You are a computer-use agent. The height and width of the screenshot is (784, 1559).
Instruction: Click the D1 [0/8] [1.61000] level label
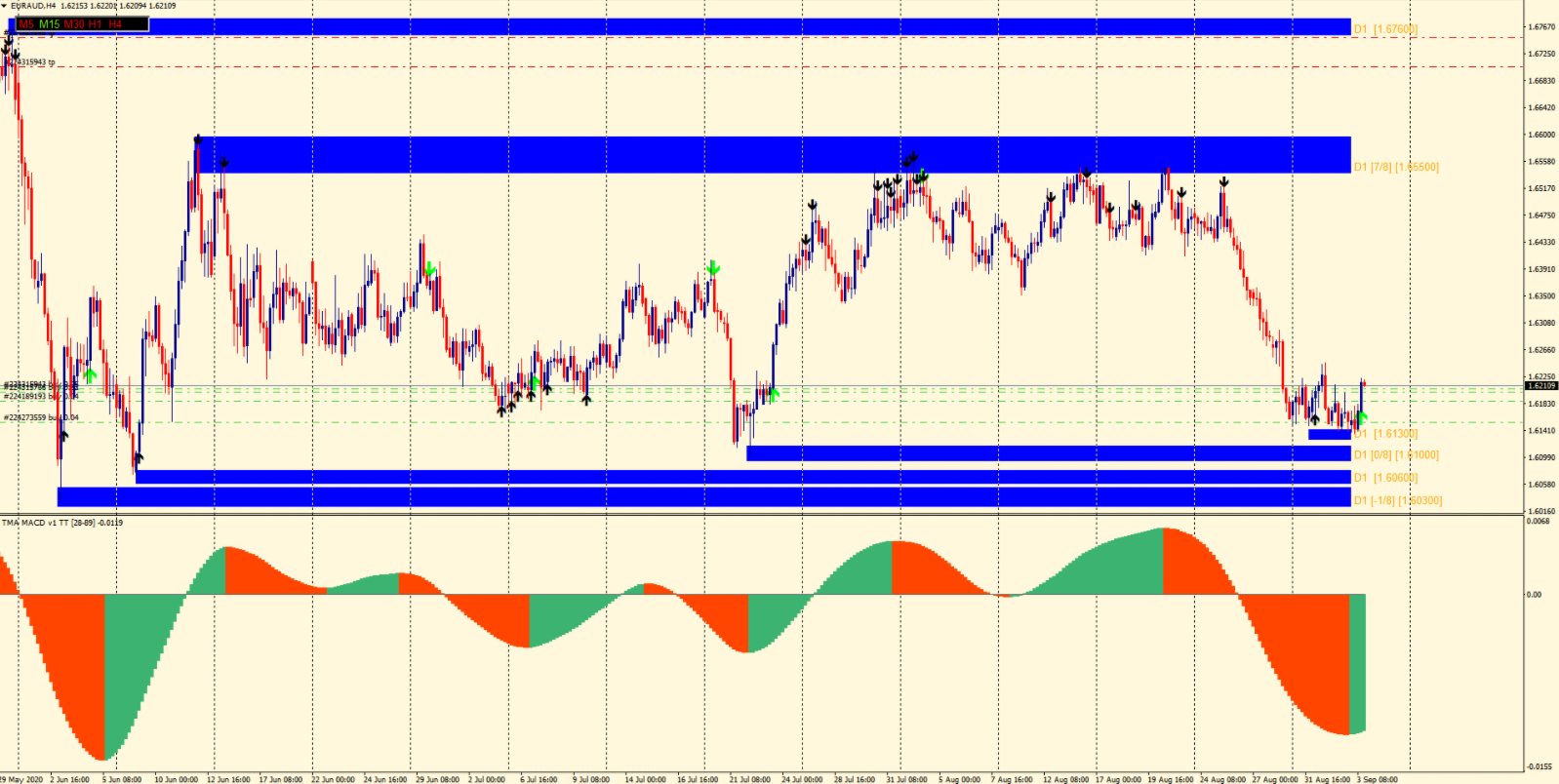coord(1395,455)
